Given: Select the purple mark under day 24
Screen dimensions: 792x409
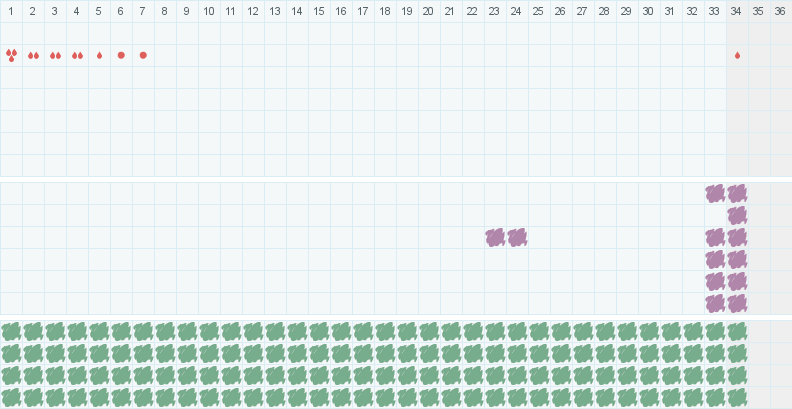Looking at the screenshot, I should click(x=517, y=237).
